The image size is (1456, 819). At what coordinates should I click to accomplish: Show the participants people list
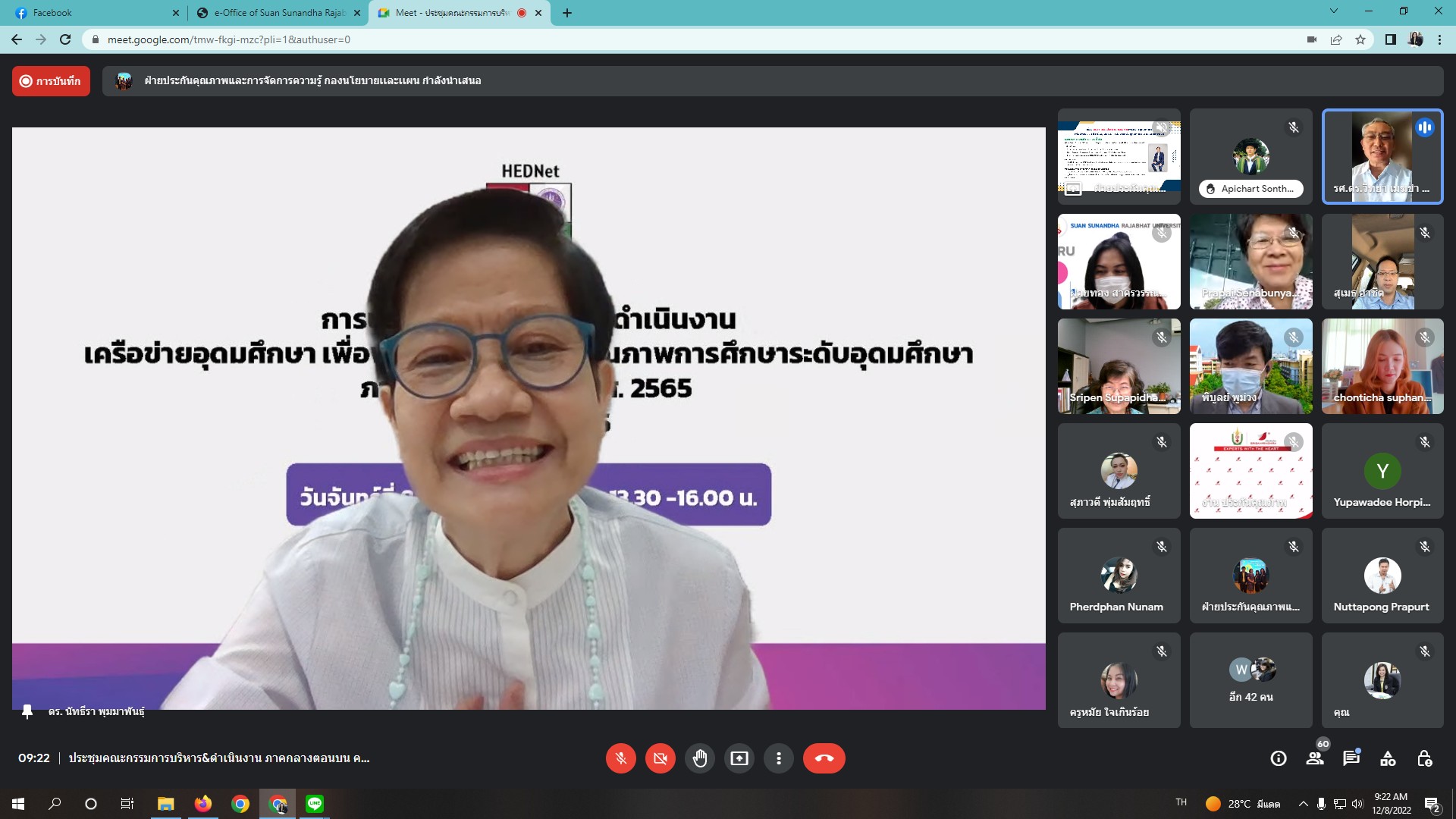(1315, 758)
